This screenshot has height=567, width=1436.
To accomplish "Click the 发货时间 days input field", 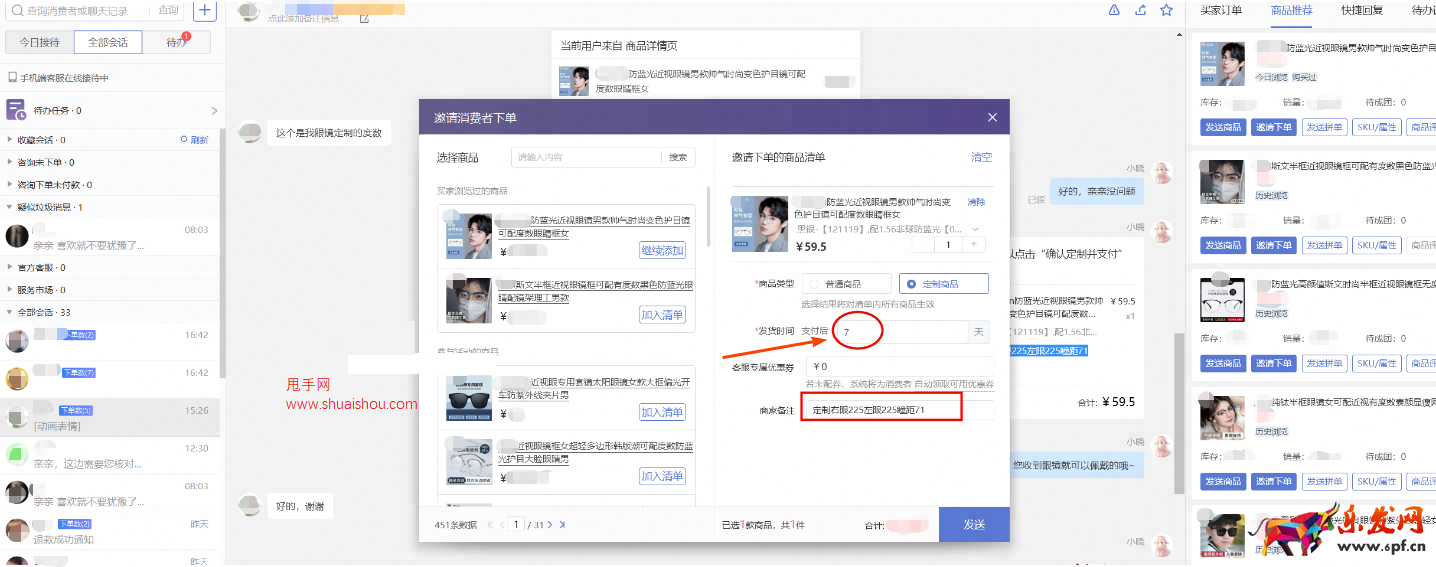I will [x=901, y=331].
